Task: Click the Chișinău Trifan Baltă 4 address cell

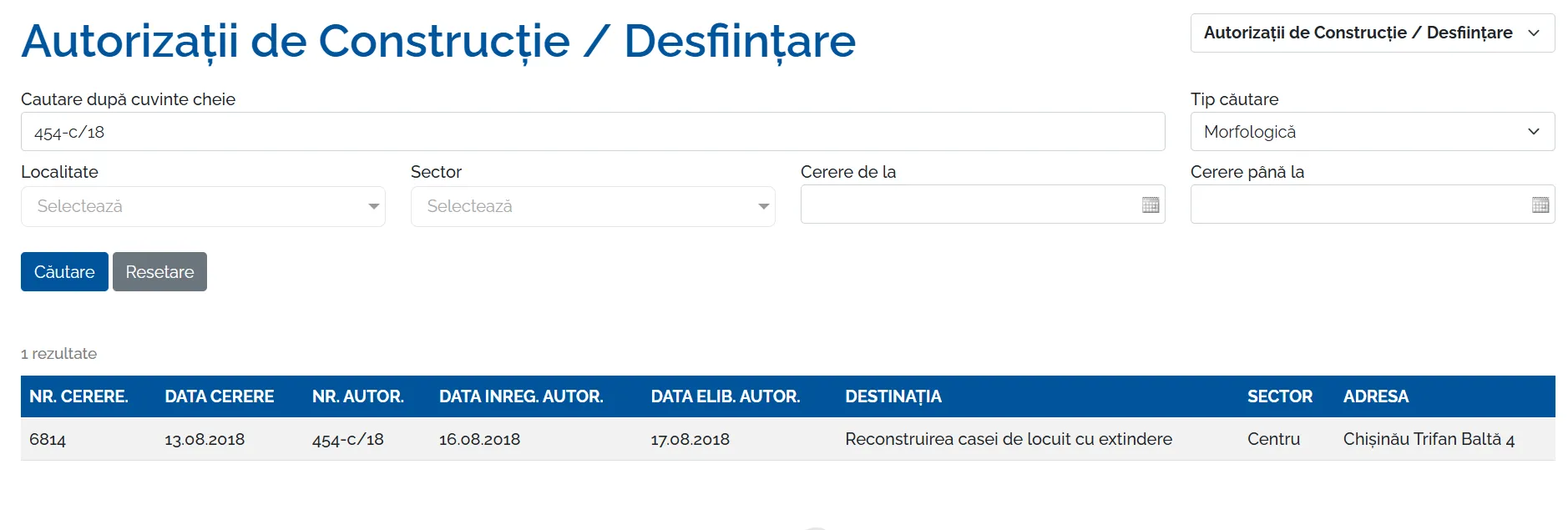Action: click(x=1429, y=439)
